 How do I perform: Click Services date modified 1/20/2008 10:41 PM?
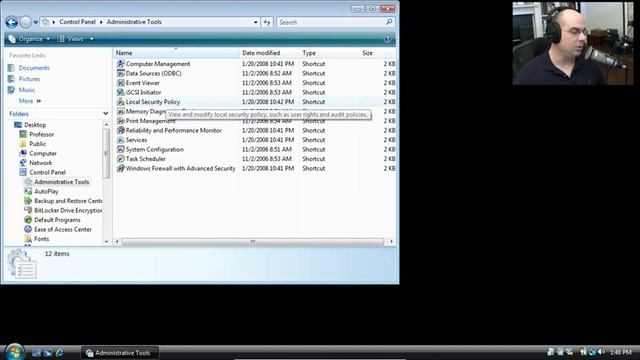point(268,140)
